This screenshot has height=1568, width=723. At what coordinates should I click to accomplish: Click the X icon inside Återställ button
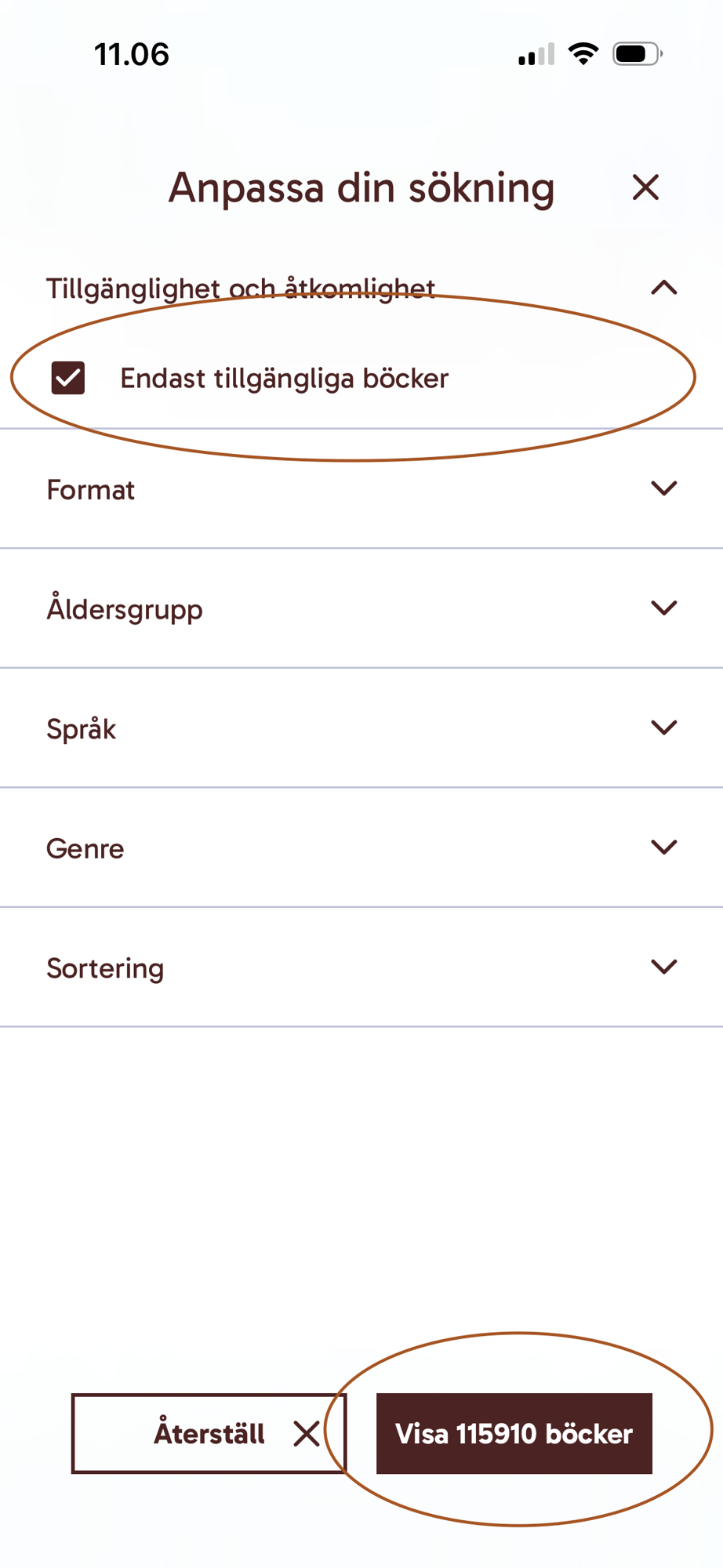click(x=306, y=1434)
